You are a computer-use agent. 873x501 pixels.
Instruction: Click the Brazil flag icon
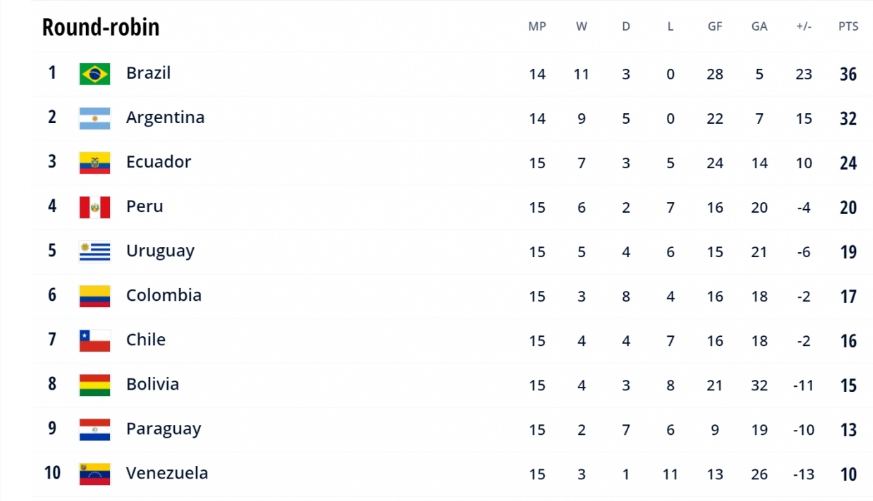click(x=95, y=73)
